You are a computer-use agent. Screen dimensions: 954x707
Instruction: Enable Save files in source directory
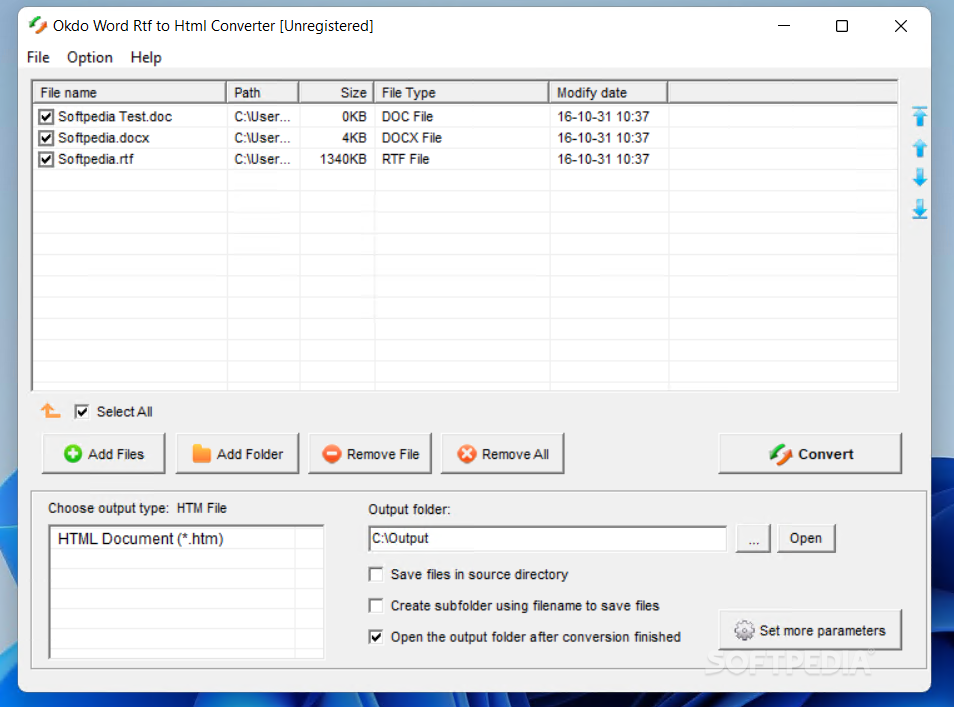click(x=376, y=574)
